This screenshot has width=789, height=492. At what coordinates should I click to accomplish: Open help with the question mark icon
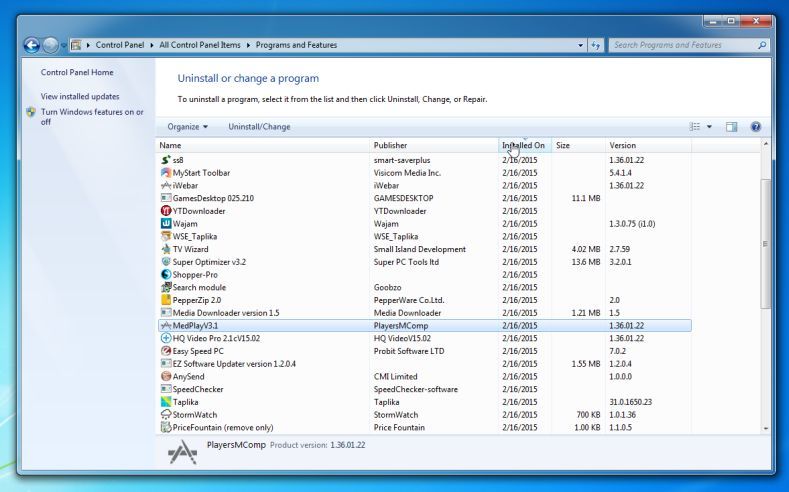click(756, 127)
